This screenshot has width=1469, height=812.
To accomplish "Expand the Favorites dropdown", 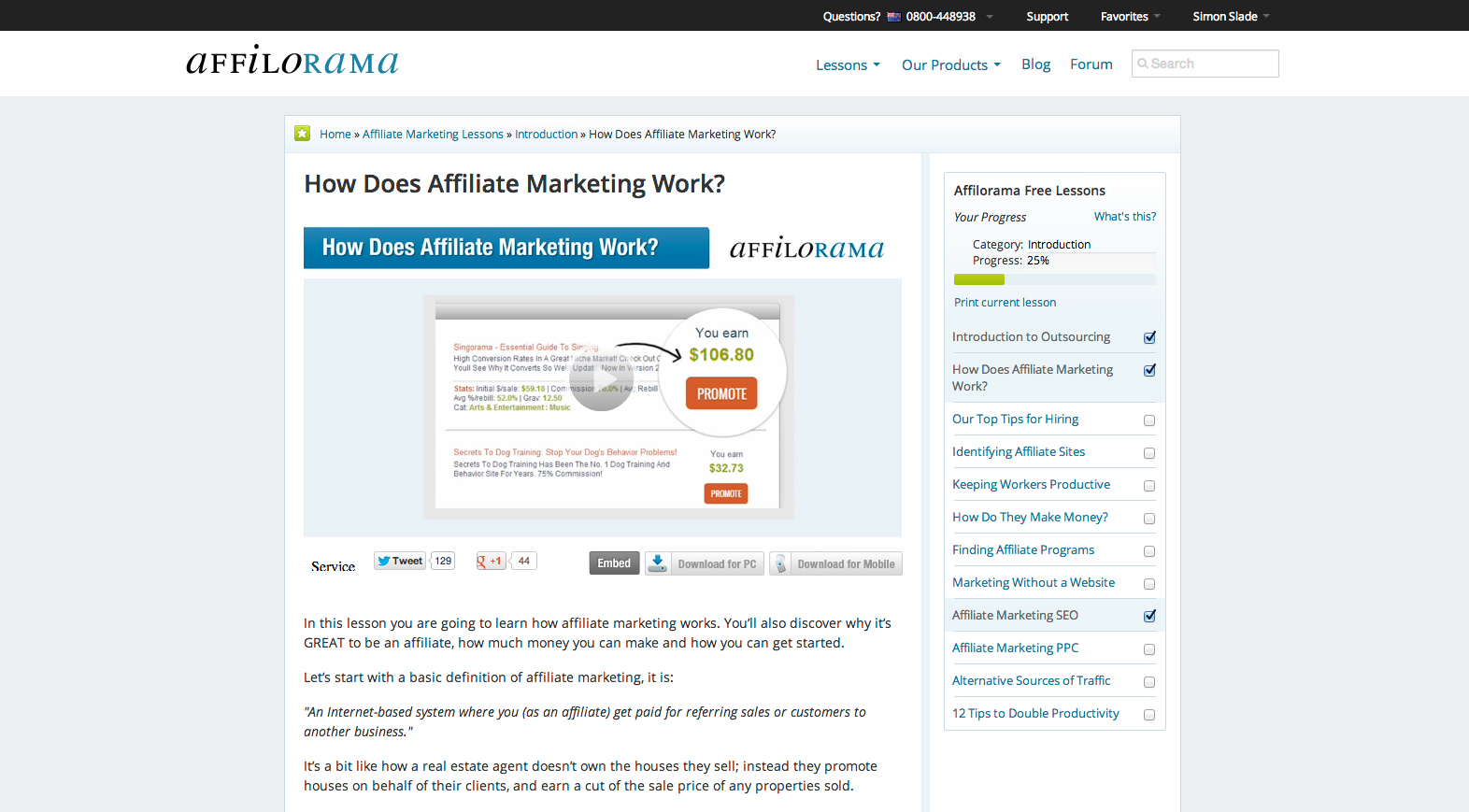I will 1130,17.
